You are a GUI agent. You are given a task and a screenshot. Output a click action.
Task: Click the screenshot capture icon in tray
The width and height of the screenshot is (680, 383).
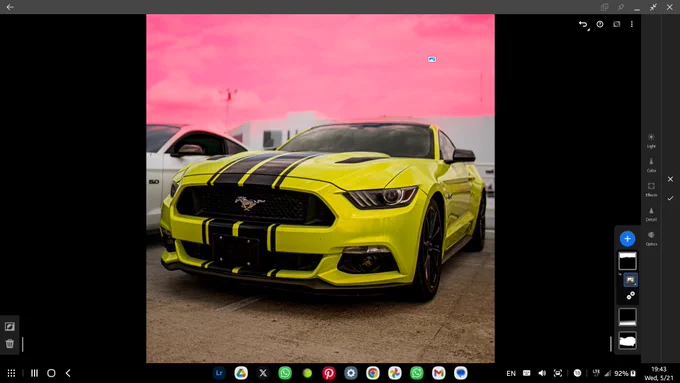(x=558, y=373)
